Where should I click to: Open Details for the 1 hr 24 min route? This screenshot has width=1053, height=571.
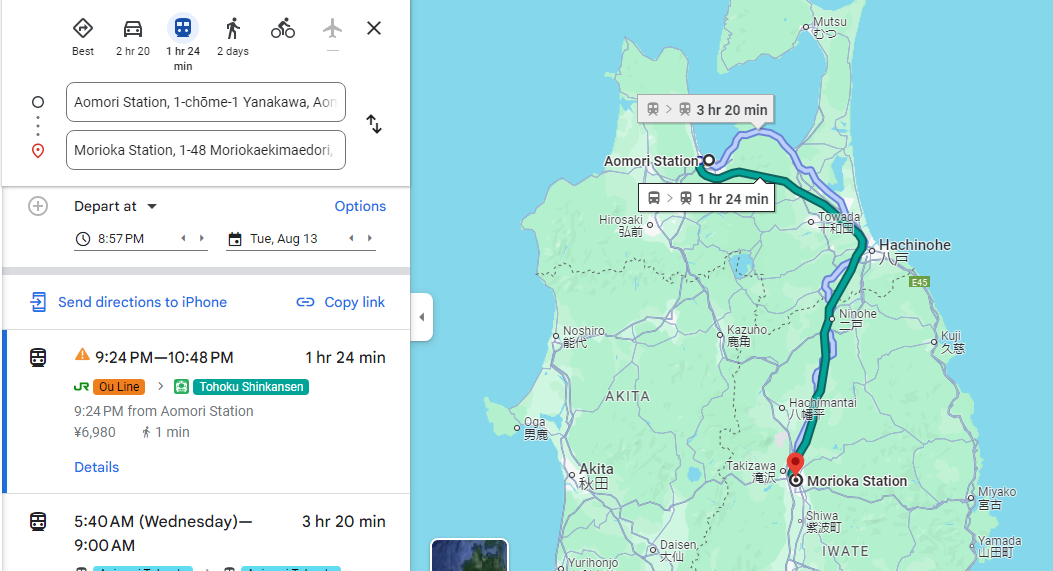pyautogui.click(x=97, y=467)
